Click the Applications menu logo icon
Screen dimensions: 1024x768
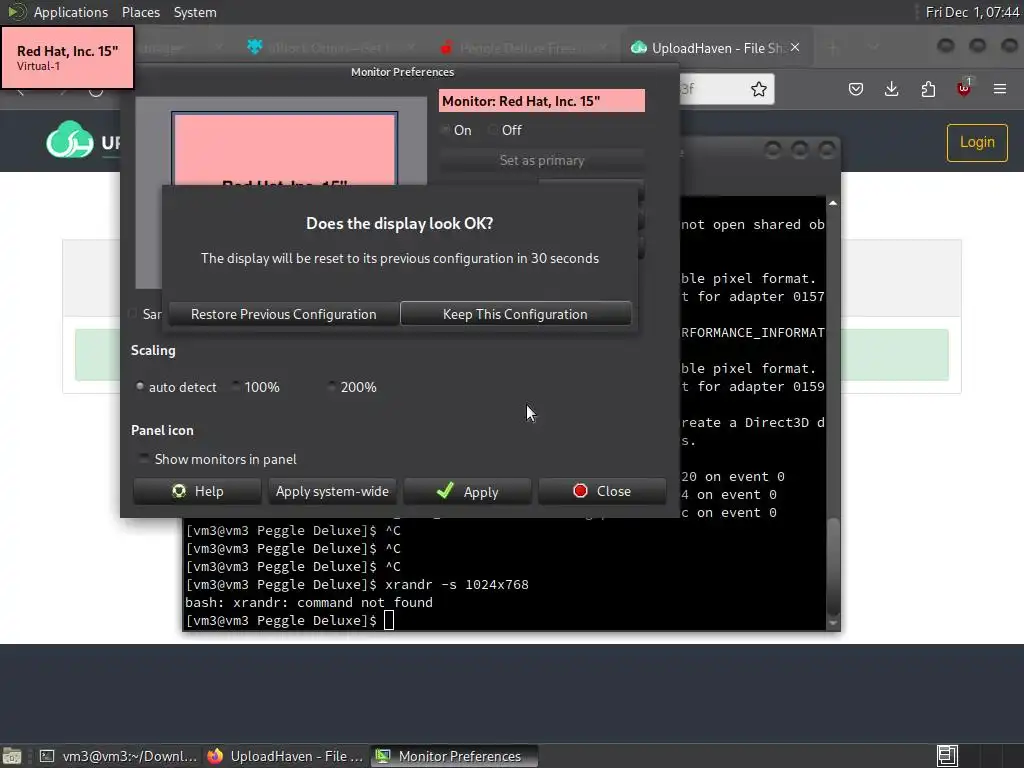(x=16, y=12)
